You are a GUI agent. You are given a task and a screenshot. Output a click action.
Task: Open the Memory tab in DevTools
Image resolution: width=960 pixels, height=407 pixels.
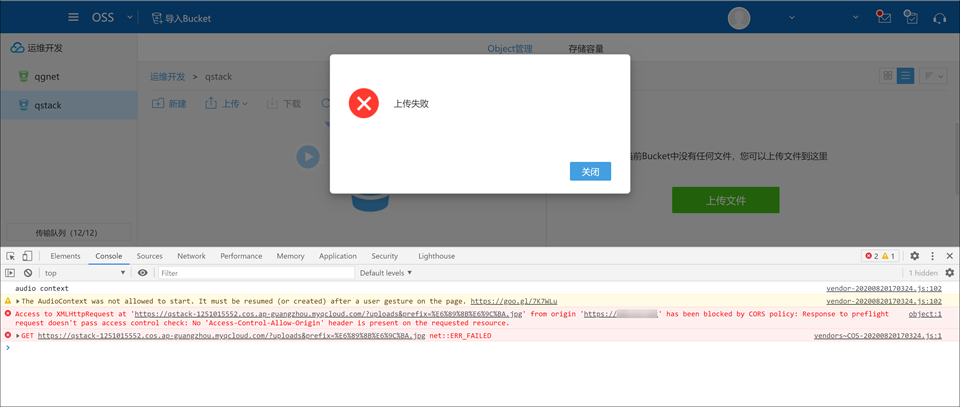(290, 256)
